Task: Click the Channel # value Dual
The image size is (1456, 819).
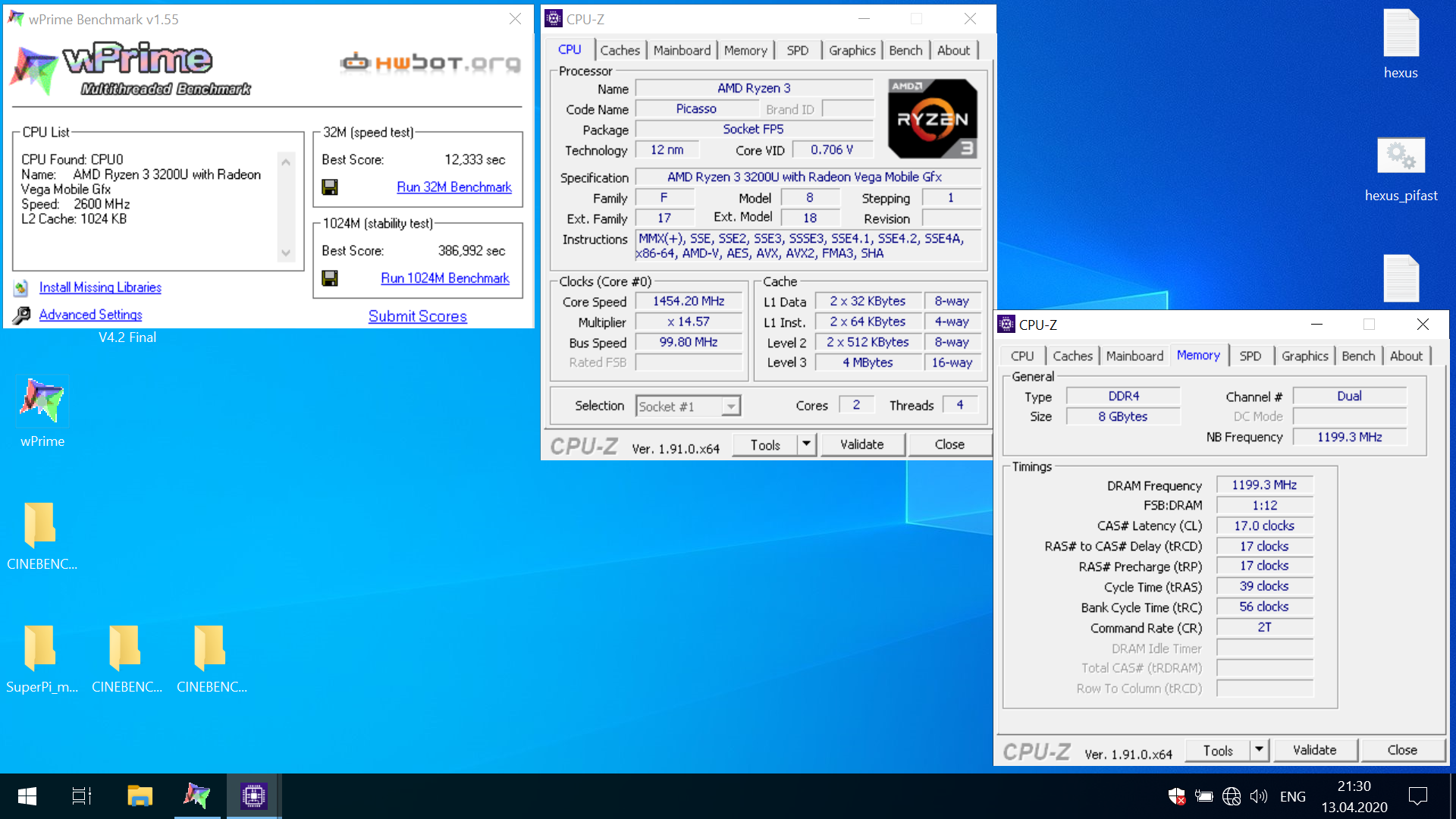Action: (x=1349, y=397)
